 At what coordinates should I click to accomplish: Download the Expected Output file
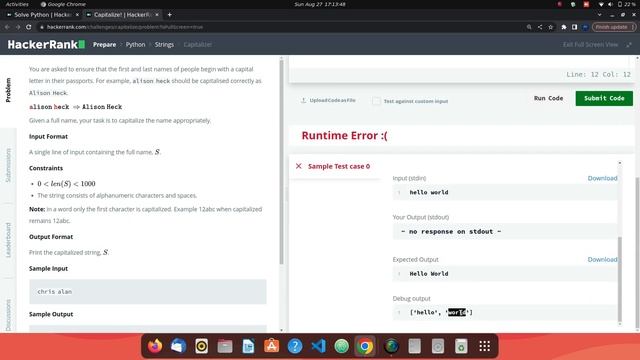click(x=602, y=259)
